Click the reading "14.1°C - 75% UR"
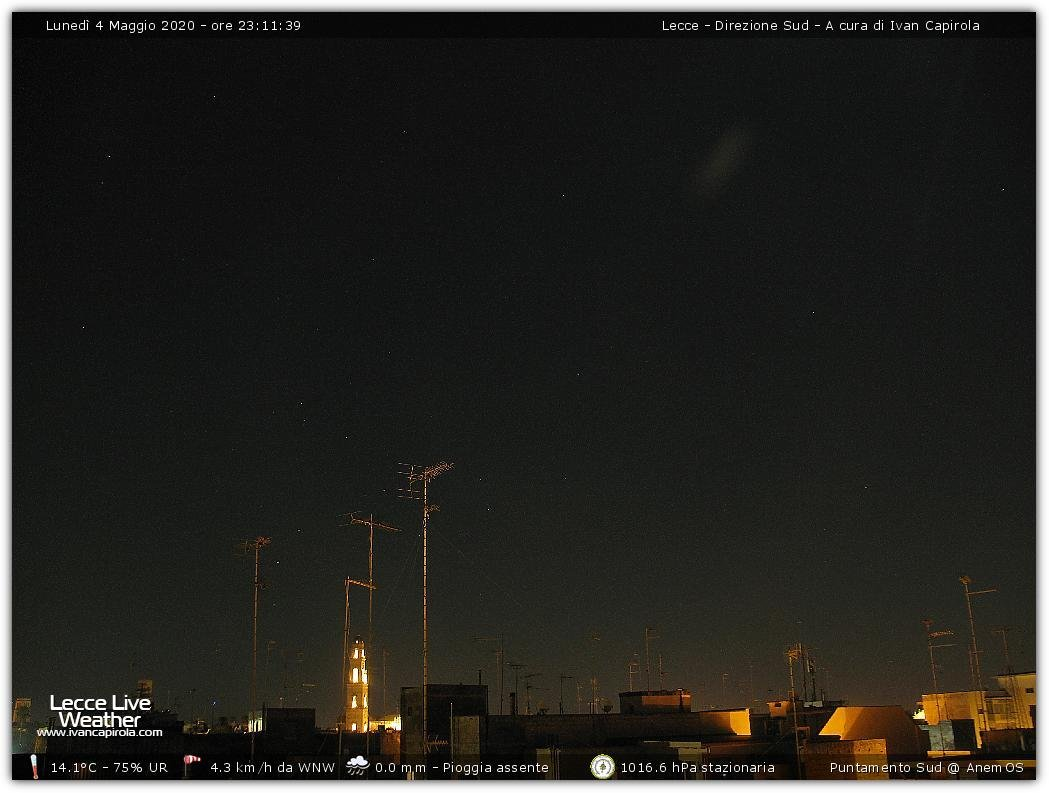Viewport: 1049px width, 793px height. [109, 768]
